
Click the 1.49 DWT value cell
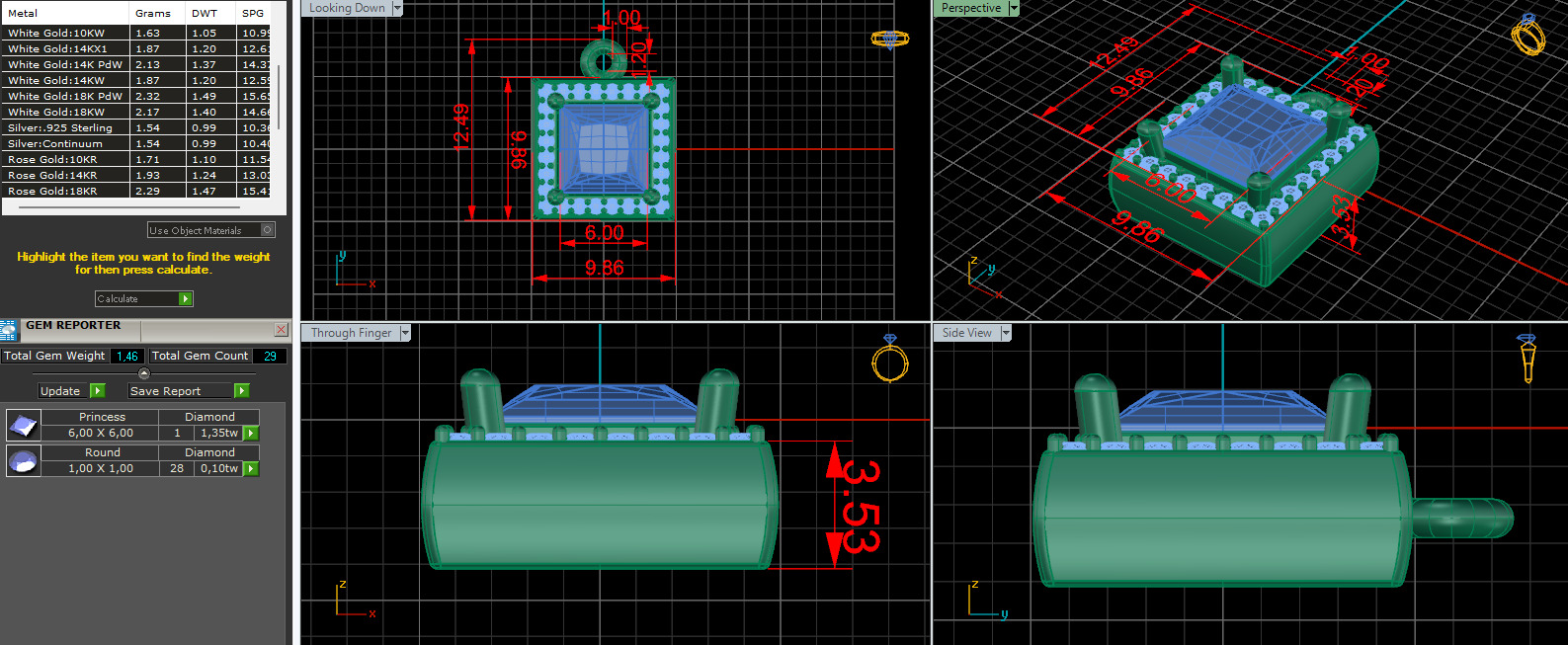click(x=211, y=96)
